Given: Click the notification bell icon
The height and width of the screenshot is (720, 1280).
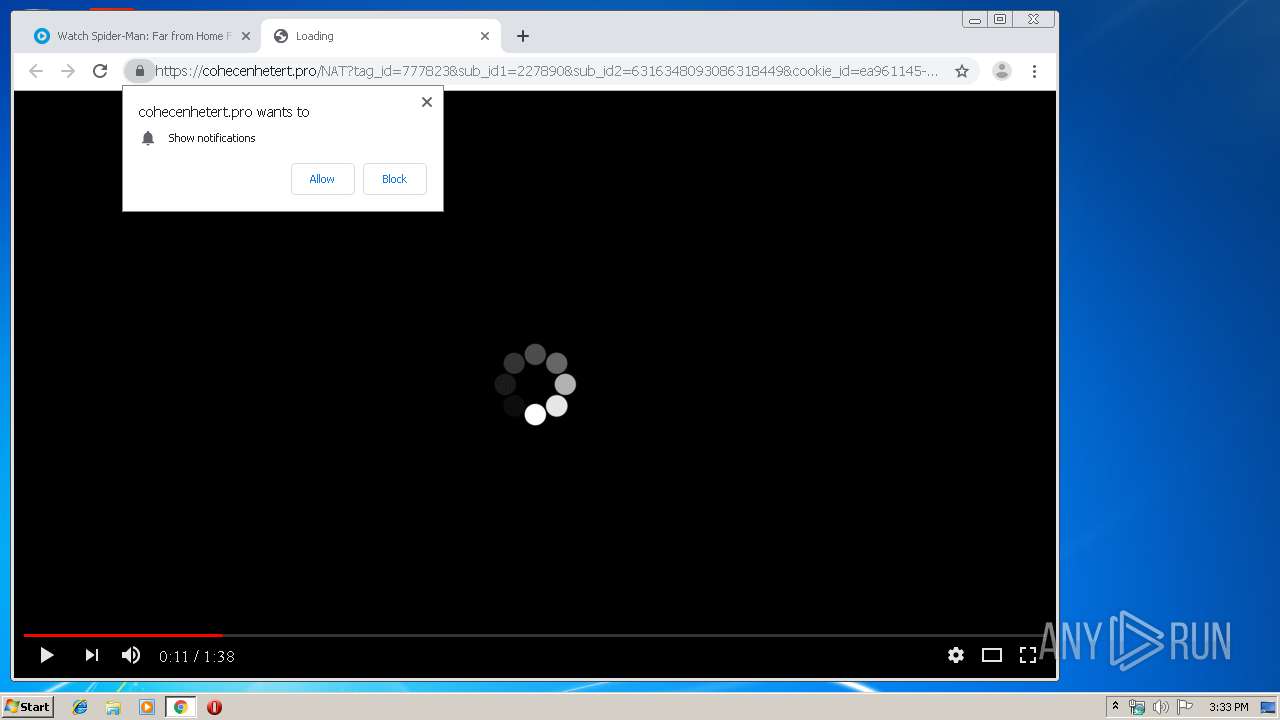Looking at the screenshot, I should (148, 138).
